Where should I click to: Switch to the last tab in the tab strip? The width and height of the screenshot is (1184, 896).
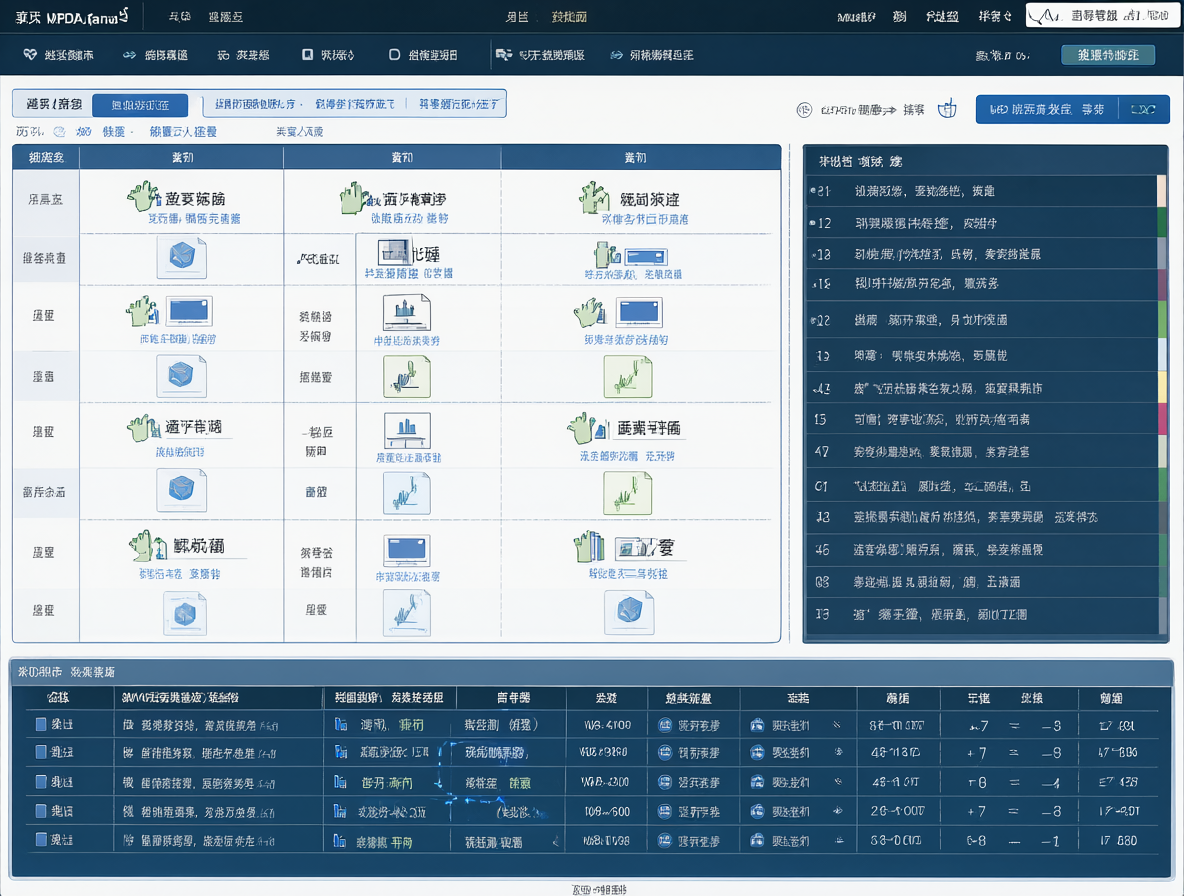click(459, 104)
